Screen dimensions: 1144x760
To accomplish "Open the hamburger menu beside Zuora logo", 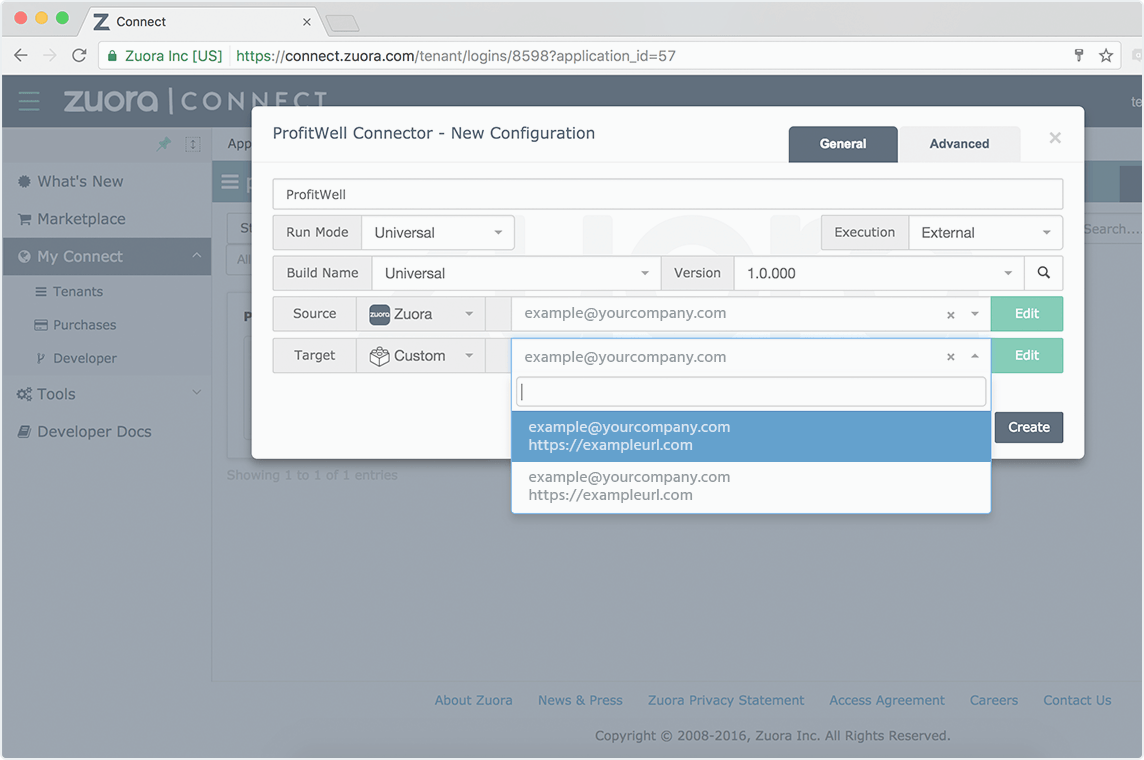I will click(29, 101).
